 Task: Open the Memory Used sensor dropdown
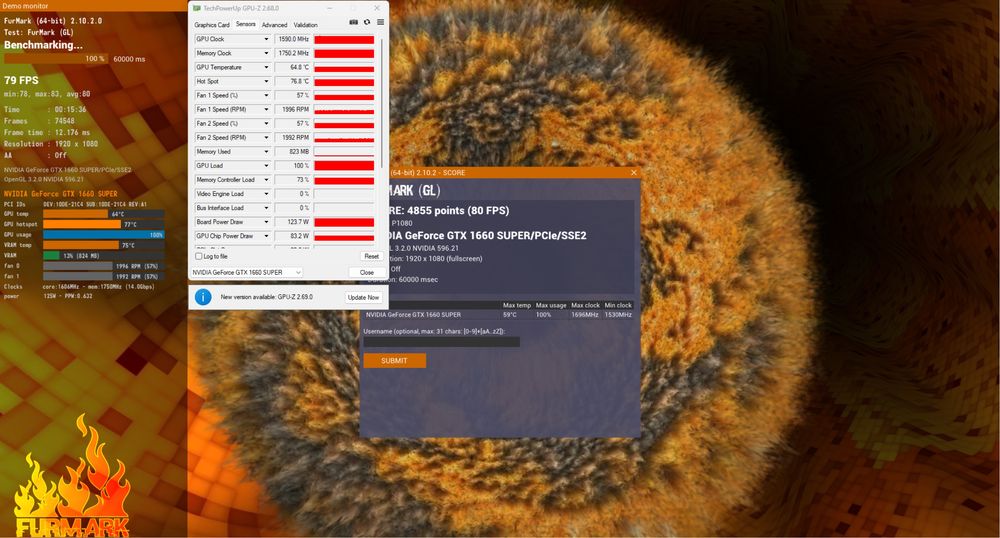pos(267,152)
